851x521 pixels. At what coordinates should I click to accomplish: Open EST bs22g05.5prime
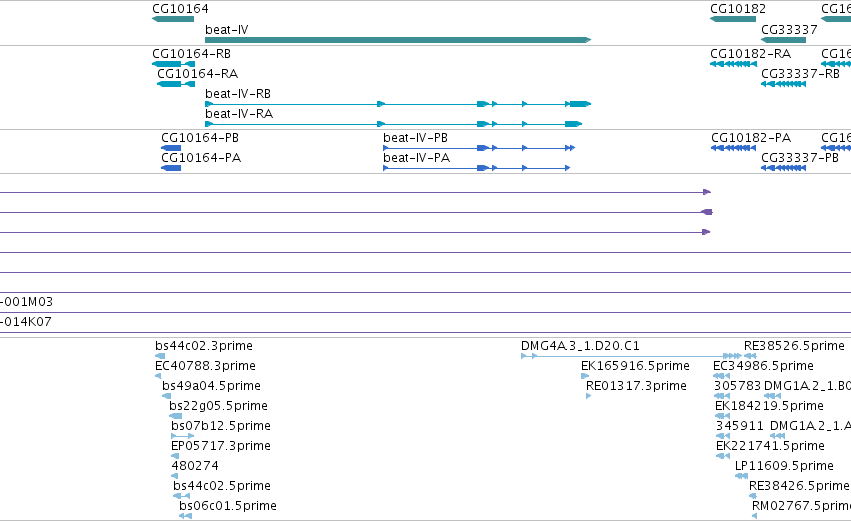point(218,406)
